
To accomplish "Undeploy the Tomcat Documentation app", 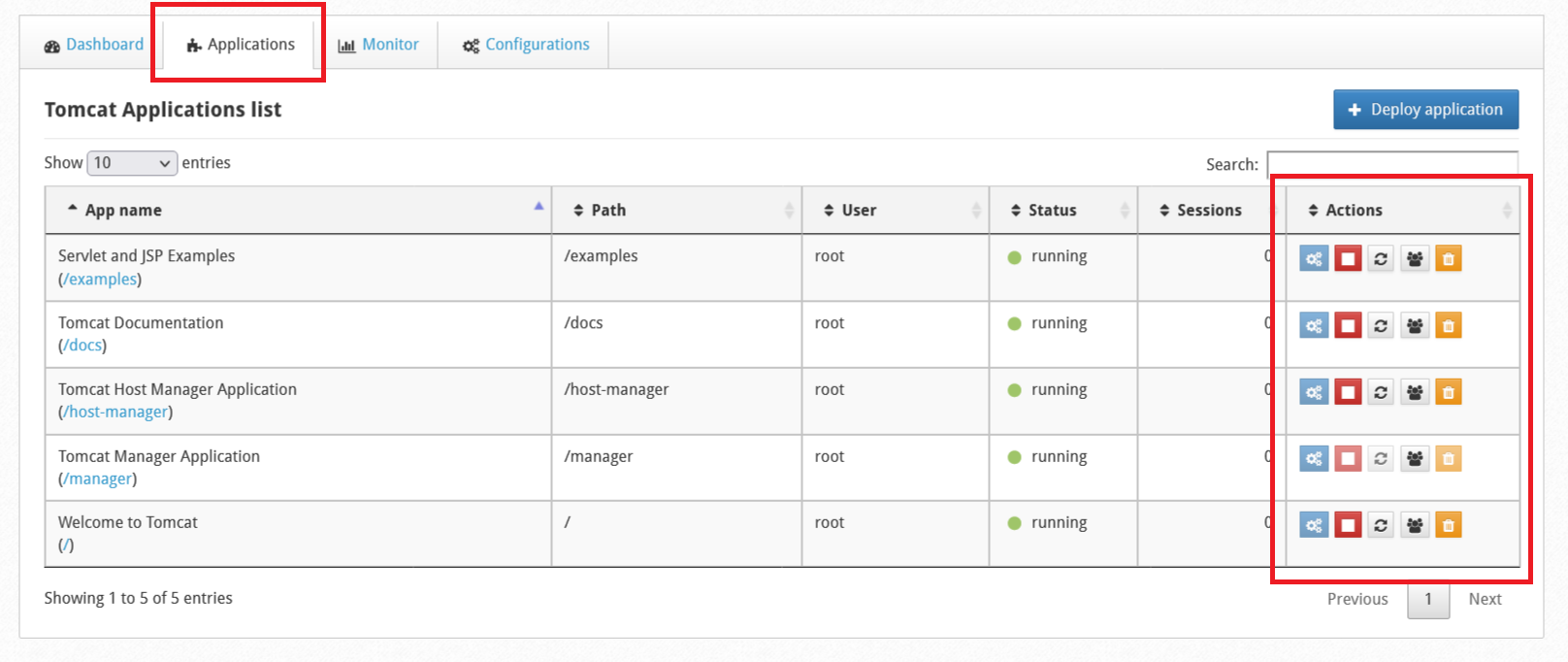I will pyautogui.click(x=1449, y=326).
